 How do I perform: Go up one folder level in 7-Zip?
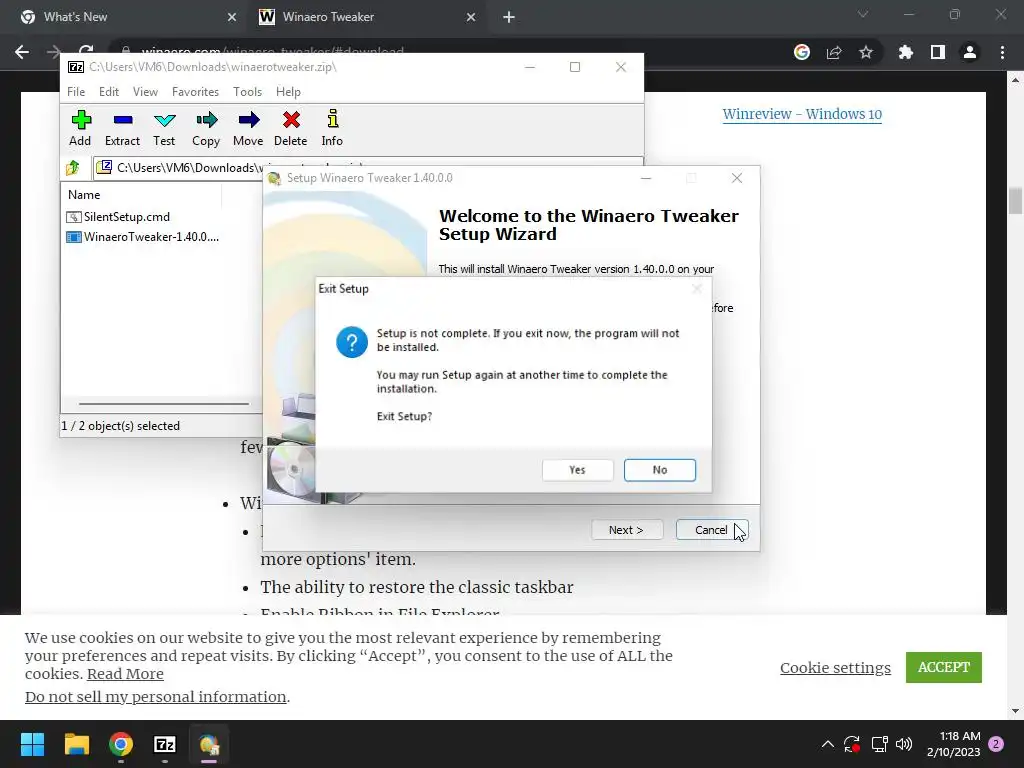tap(73, 168)
